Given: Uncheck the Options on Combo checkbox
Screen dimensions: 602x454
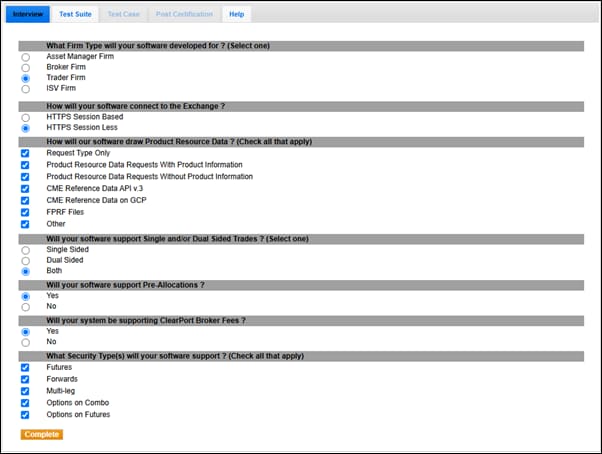Looking at the screenshot, I should [25, 403].
